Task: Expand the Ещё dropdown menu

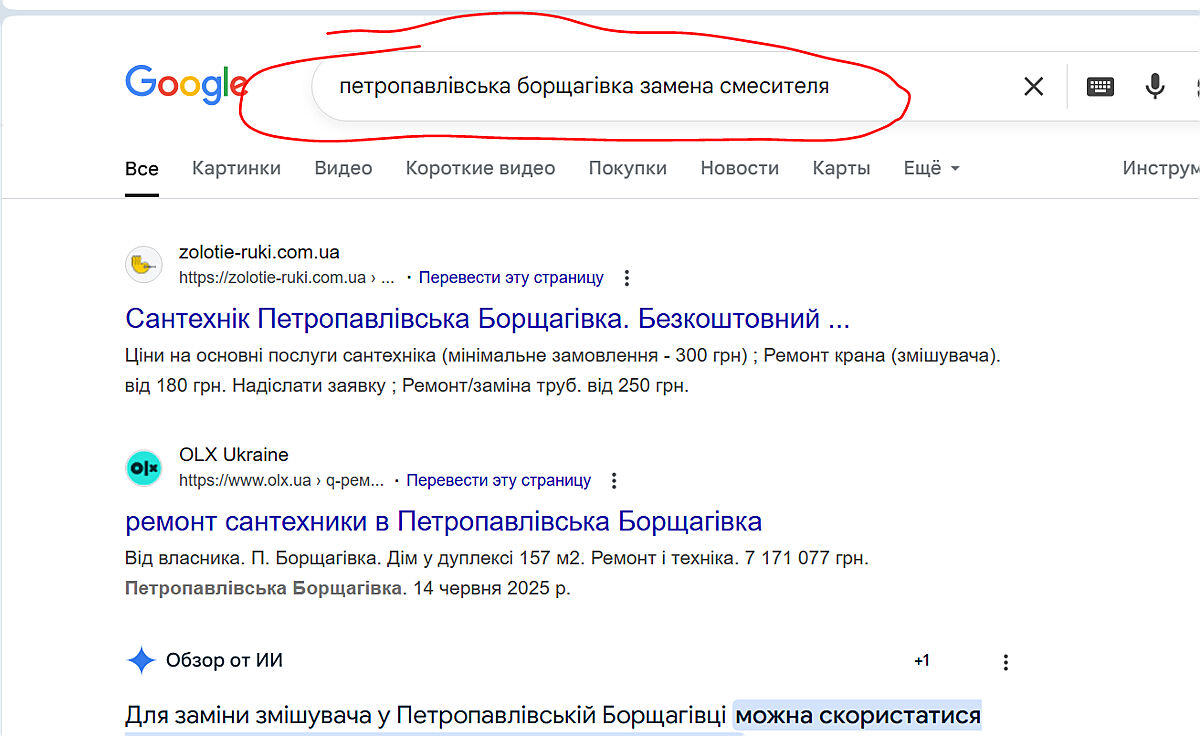Action: 931,168
